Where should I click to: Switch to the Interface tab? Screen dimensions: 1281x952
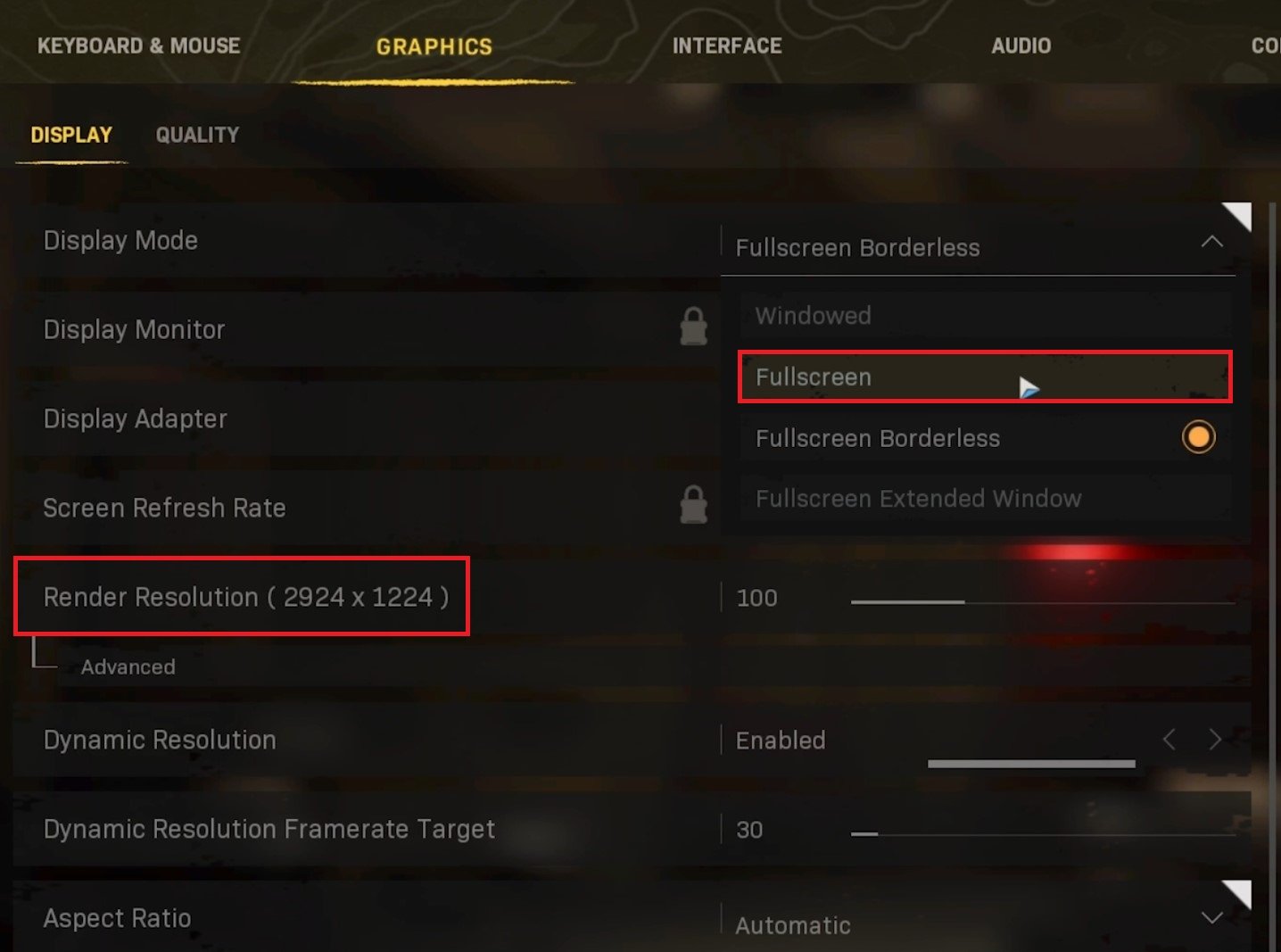point(726,46)
